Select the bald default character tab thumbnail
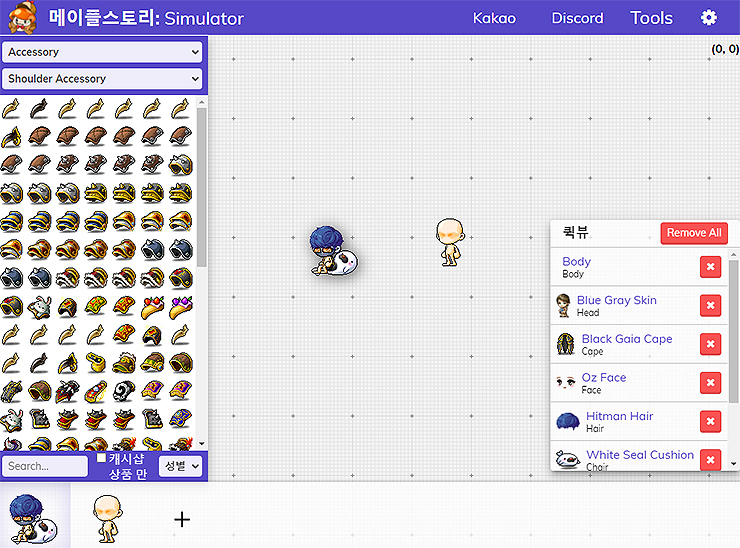The image size is (740, 548). tap(108, 518)
